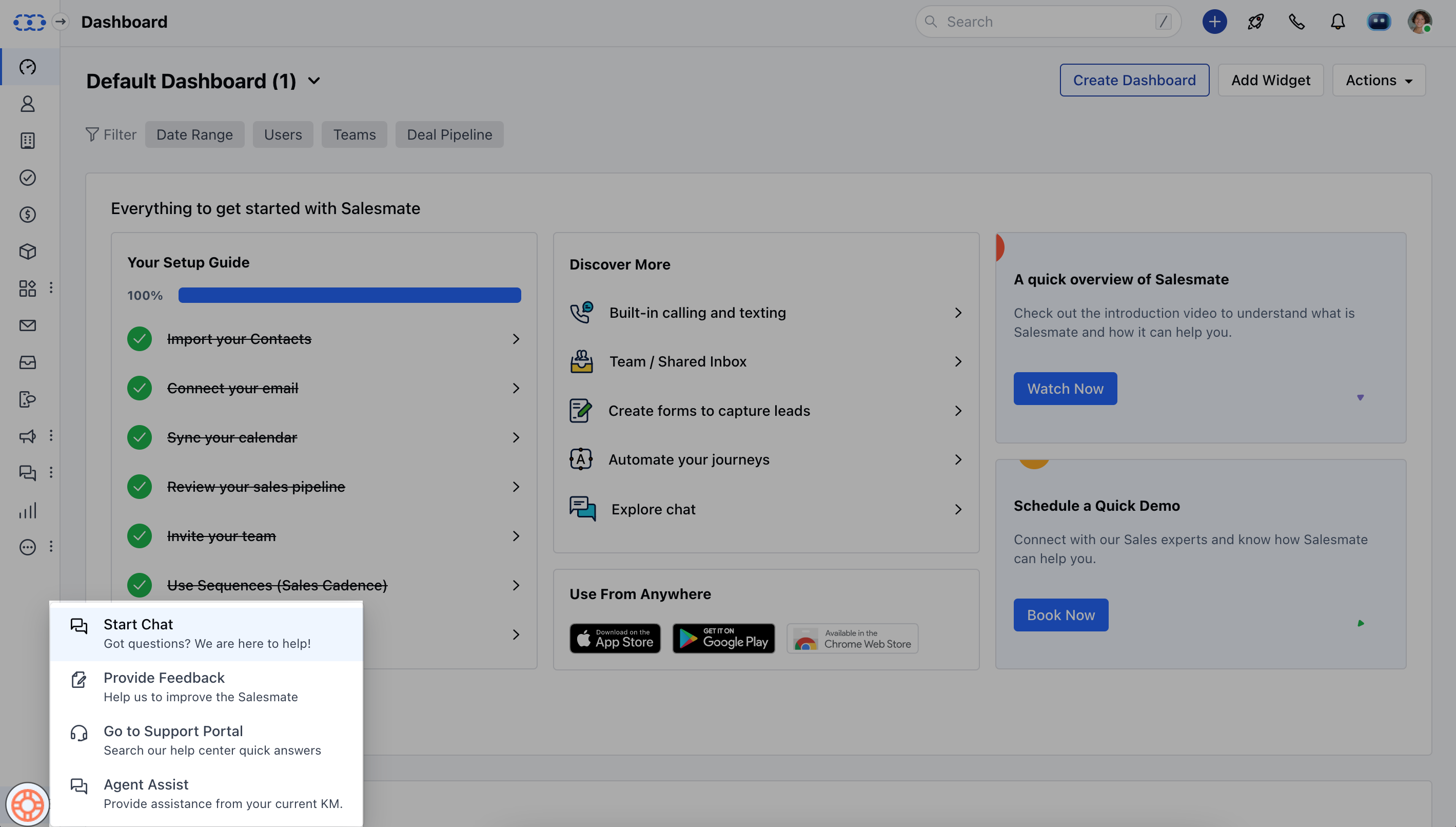Click the lifebuoy help icon at bottom left
Viewport: 1456px width, 827px height.
click(x=27, y=804)
